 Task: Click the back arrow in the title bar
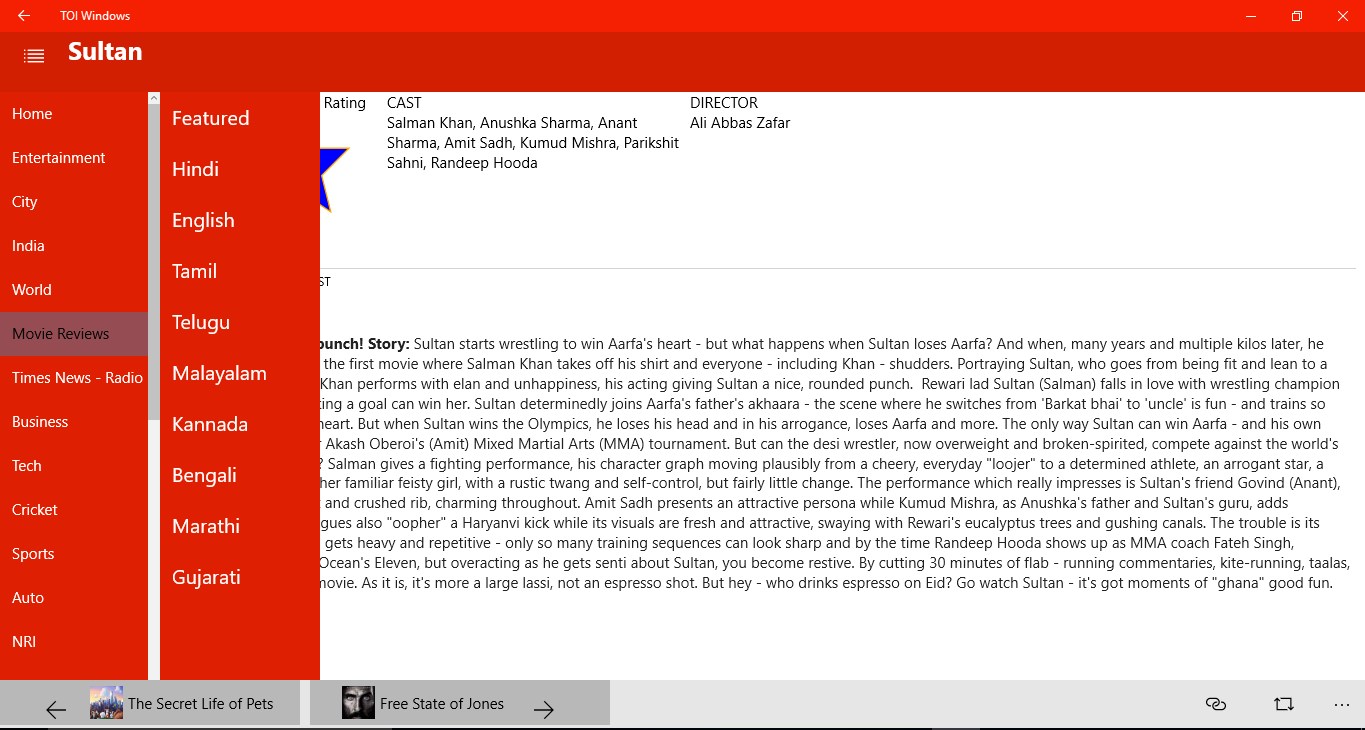click(x=22, y=15)
